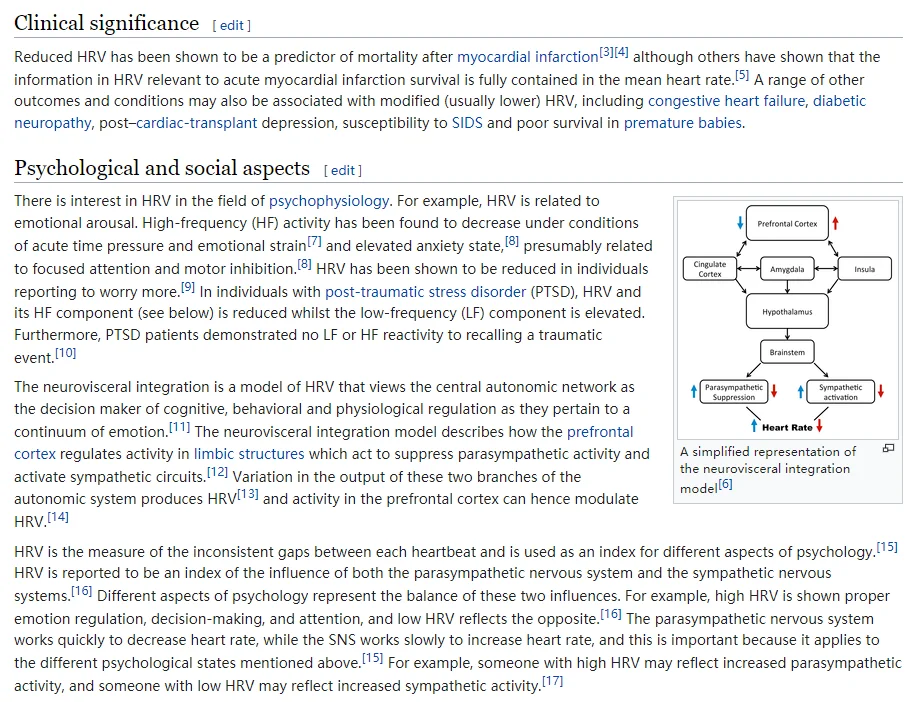Jump to citation [9]
916x702 pixels.
tap(188, 287)
